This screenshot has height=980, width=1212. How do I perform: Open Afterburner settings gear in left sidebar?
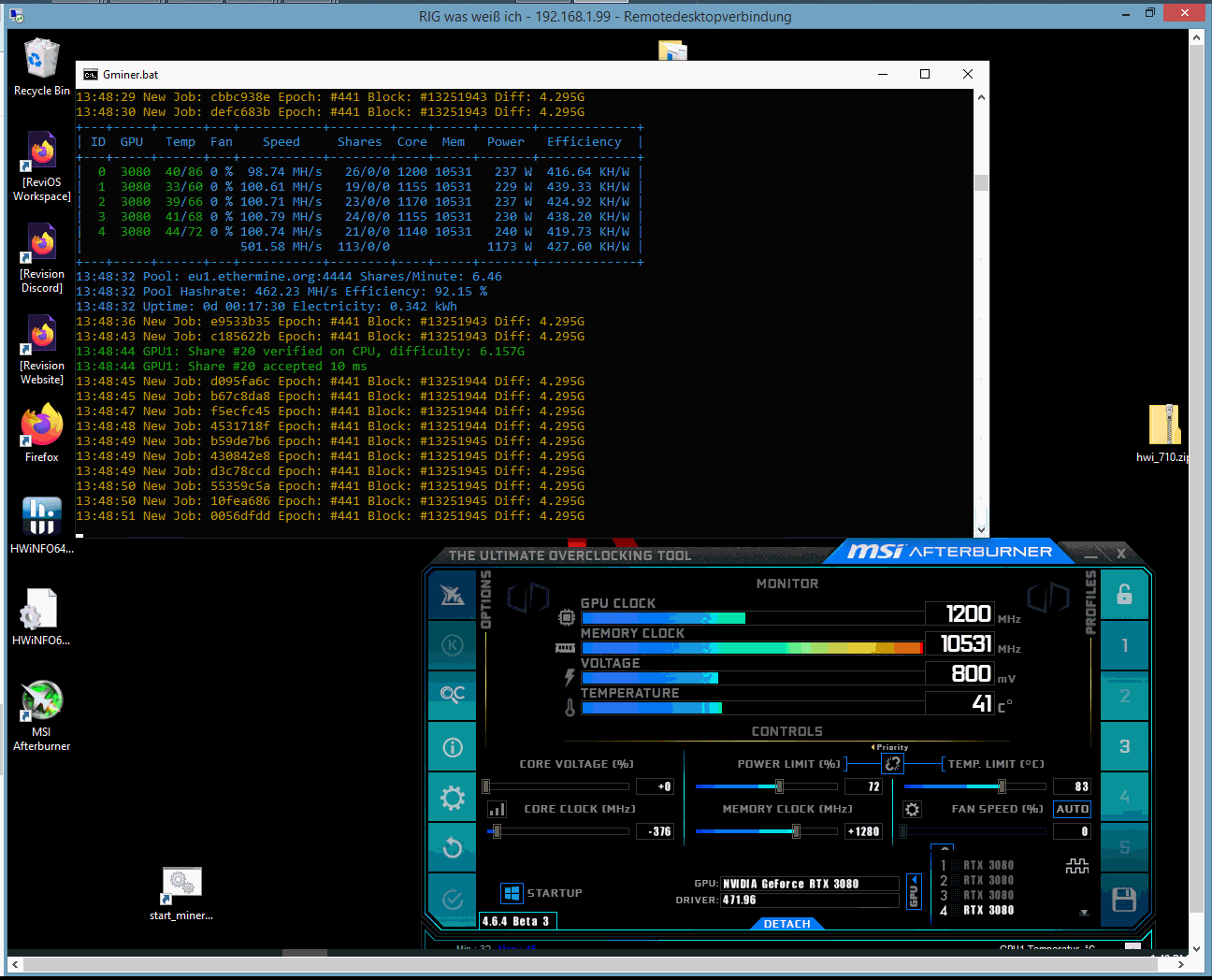click(x=453, y=798)
